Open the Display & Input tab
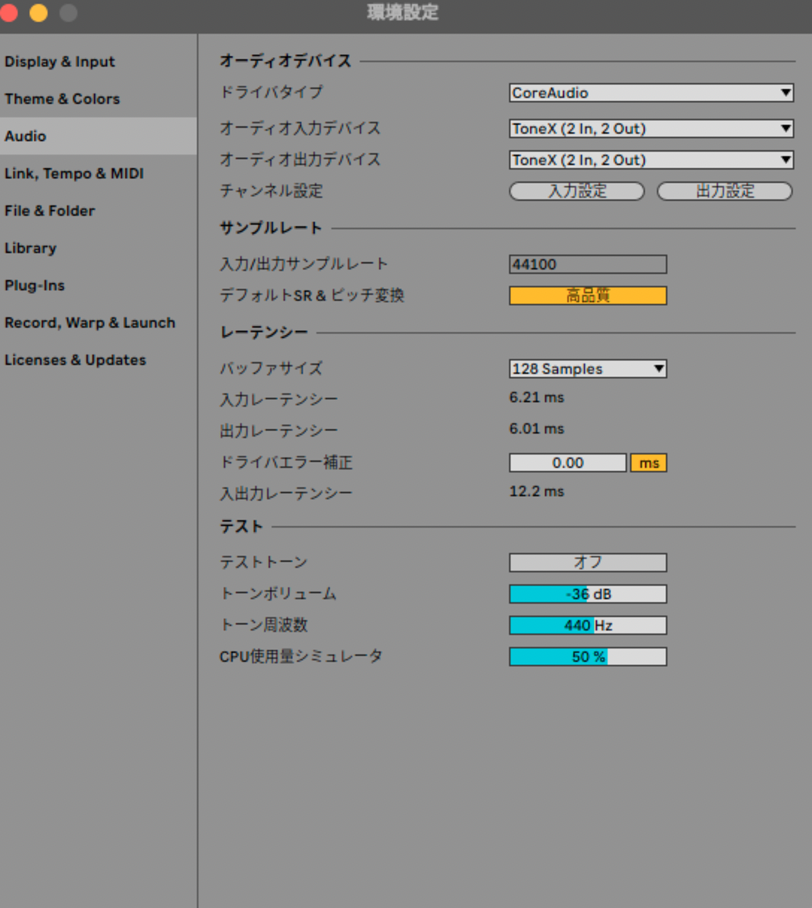Screen dimensions: 812x908 [x=60, y=62]
